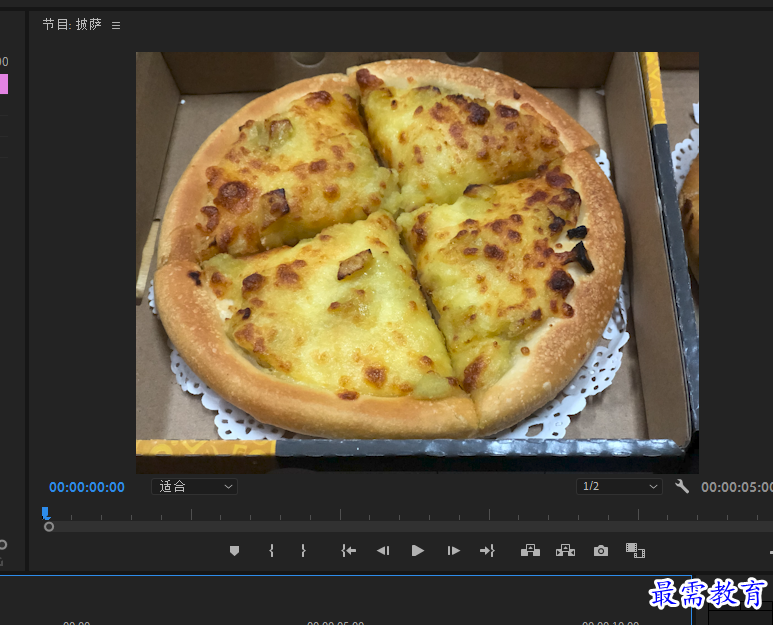Click the Mark Out brace icon
773x625 pixels.
click(303, 551)
